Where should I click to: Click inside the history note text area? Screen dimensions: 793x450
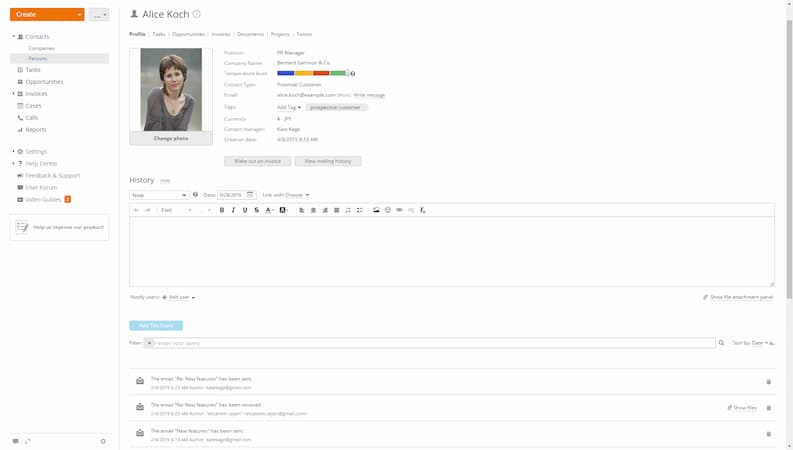(452, 251)
